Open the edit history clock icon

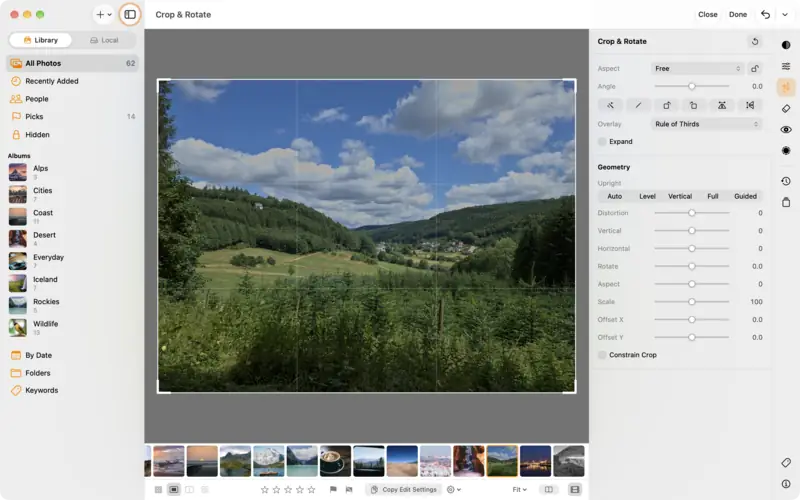coord(786,181)
